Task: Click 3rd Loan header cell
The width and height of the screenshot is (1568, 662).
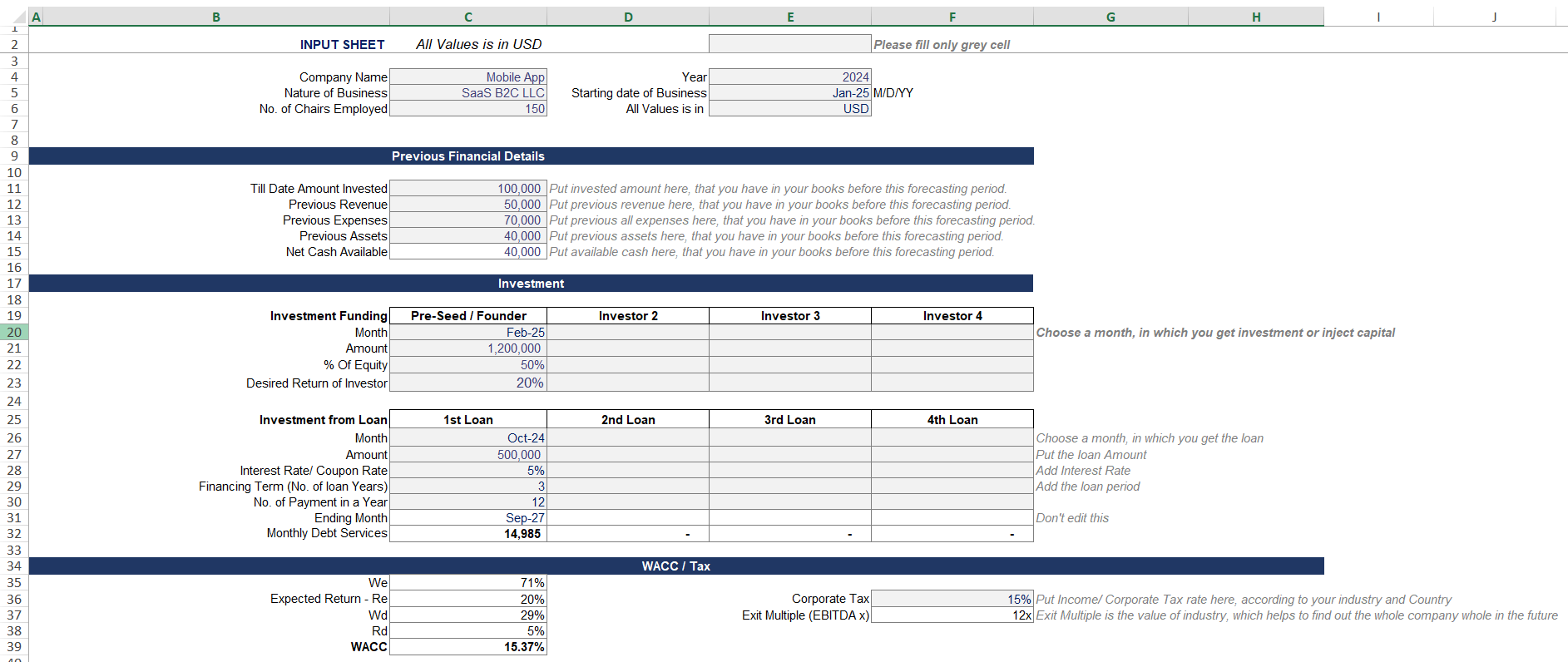Action: pos(790,420)
